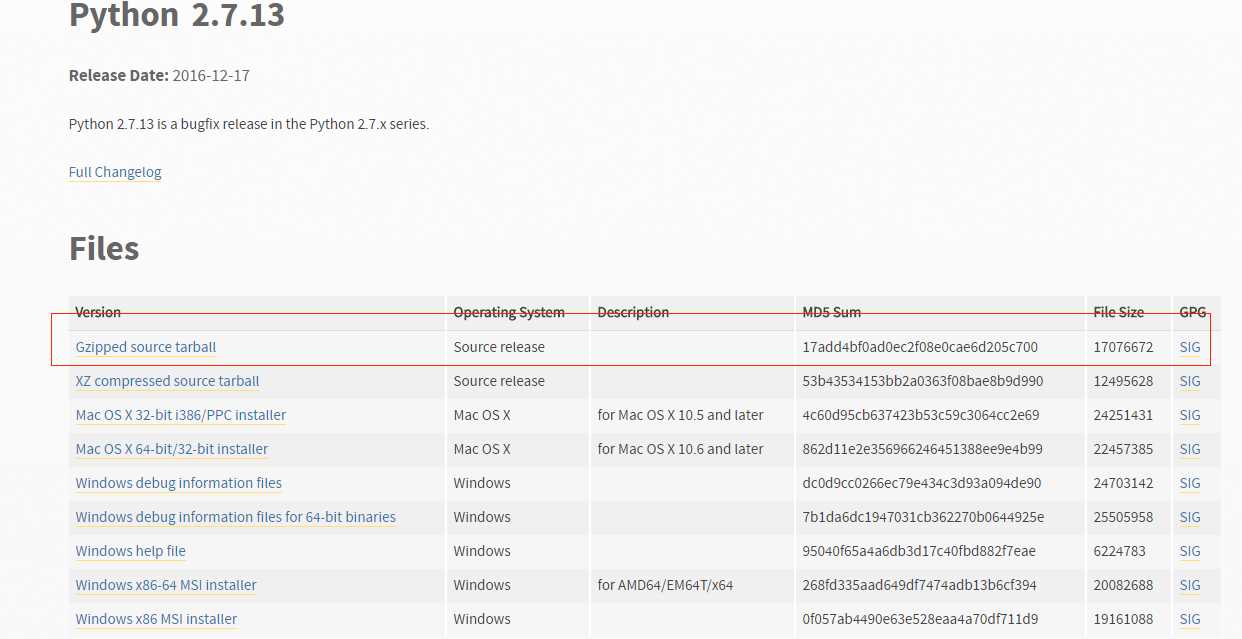
Task: Click 'Source release' in the Gzipped tarball row
Action: point(499,347)
